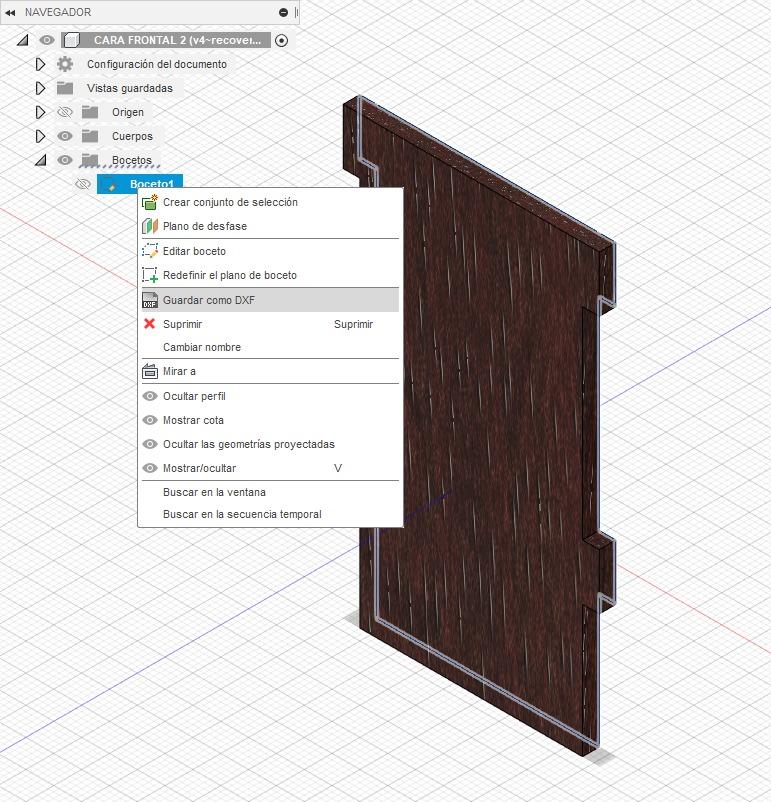
Task: Collapse the Bocetos node
Action: coord(41,161)
